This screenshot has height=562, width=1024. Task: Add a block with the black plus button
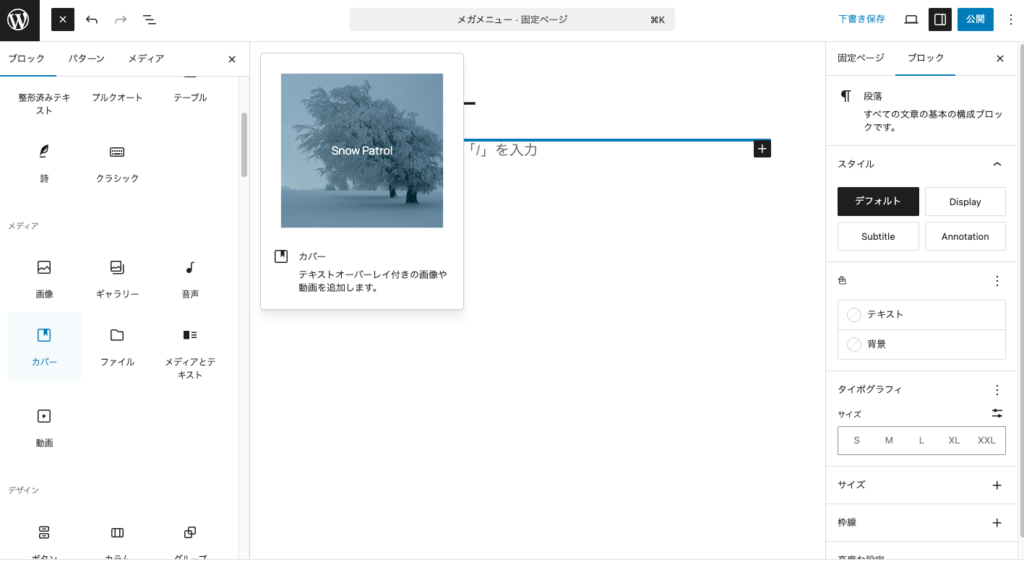tap(762, 149)
